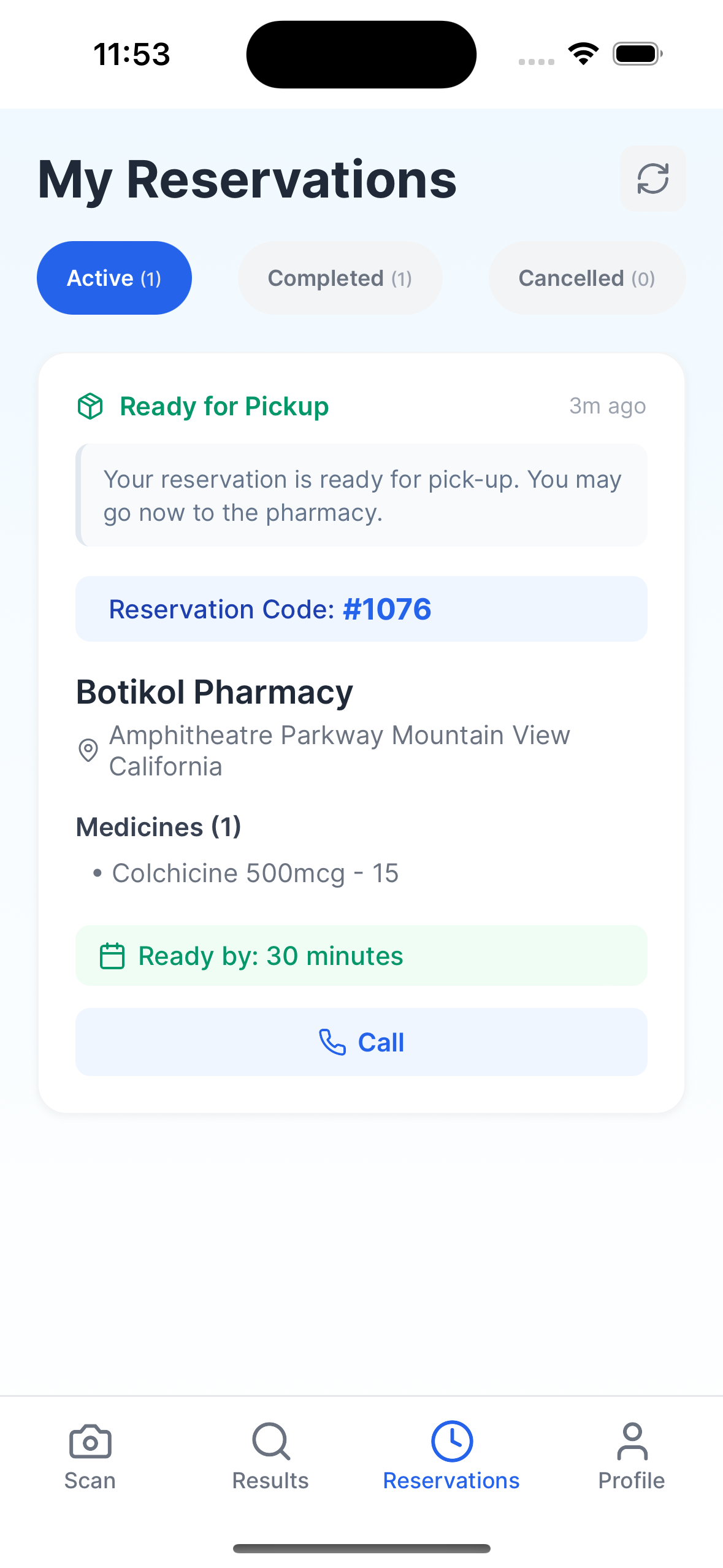Screen dimensions: 723x1568
Task: Tap the location pin icon
Action: pyautogui.click(x=88, y=750)
